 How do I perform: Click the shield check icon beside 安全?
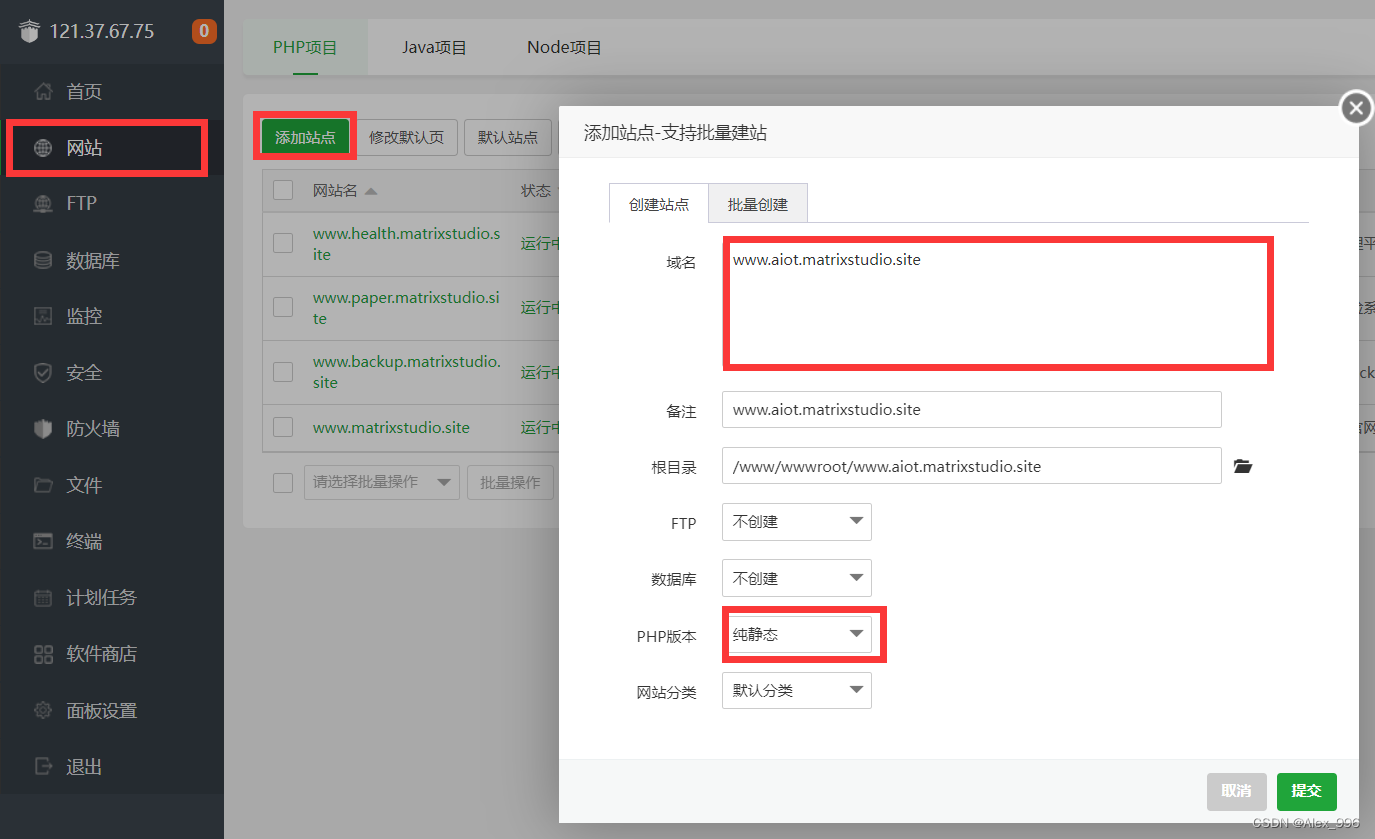[x=43, y=373]
